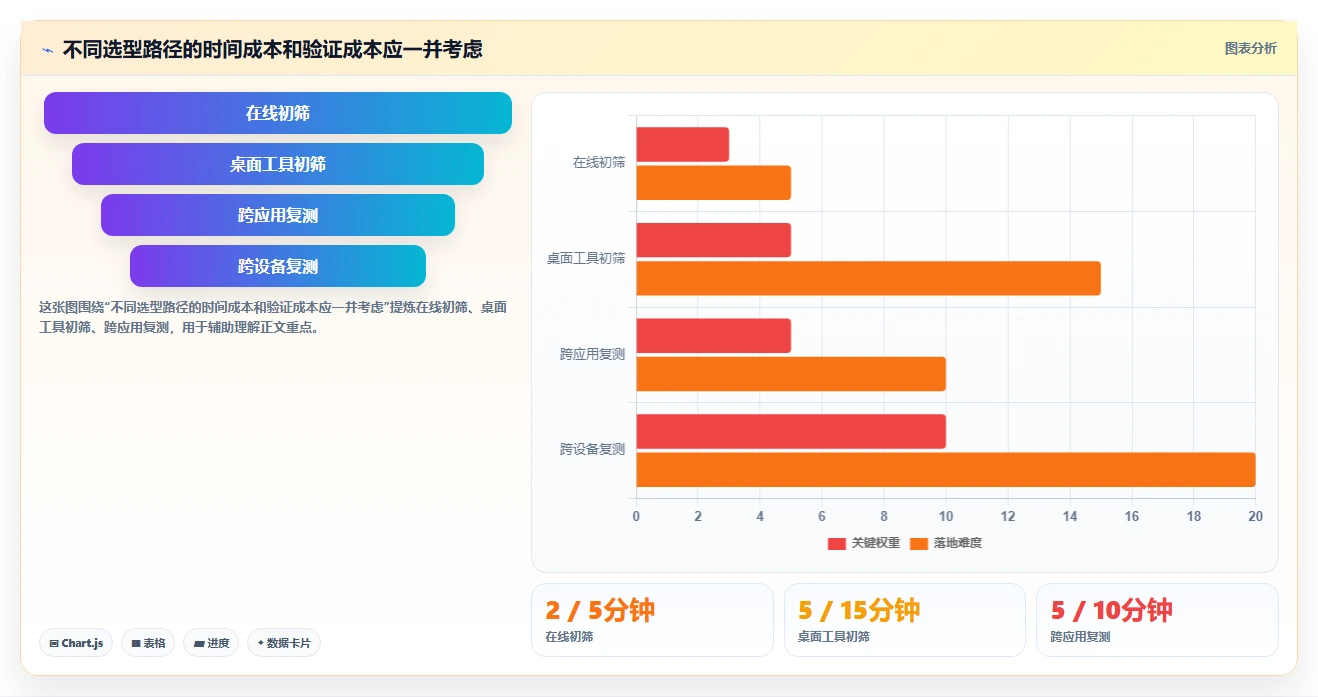Viewport: 1318px width, 697px height.
Task: Select the 跨设备复测 funnel stage
Action: tap(278, 266)
